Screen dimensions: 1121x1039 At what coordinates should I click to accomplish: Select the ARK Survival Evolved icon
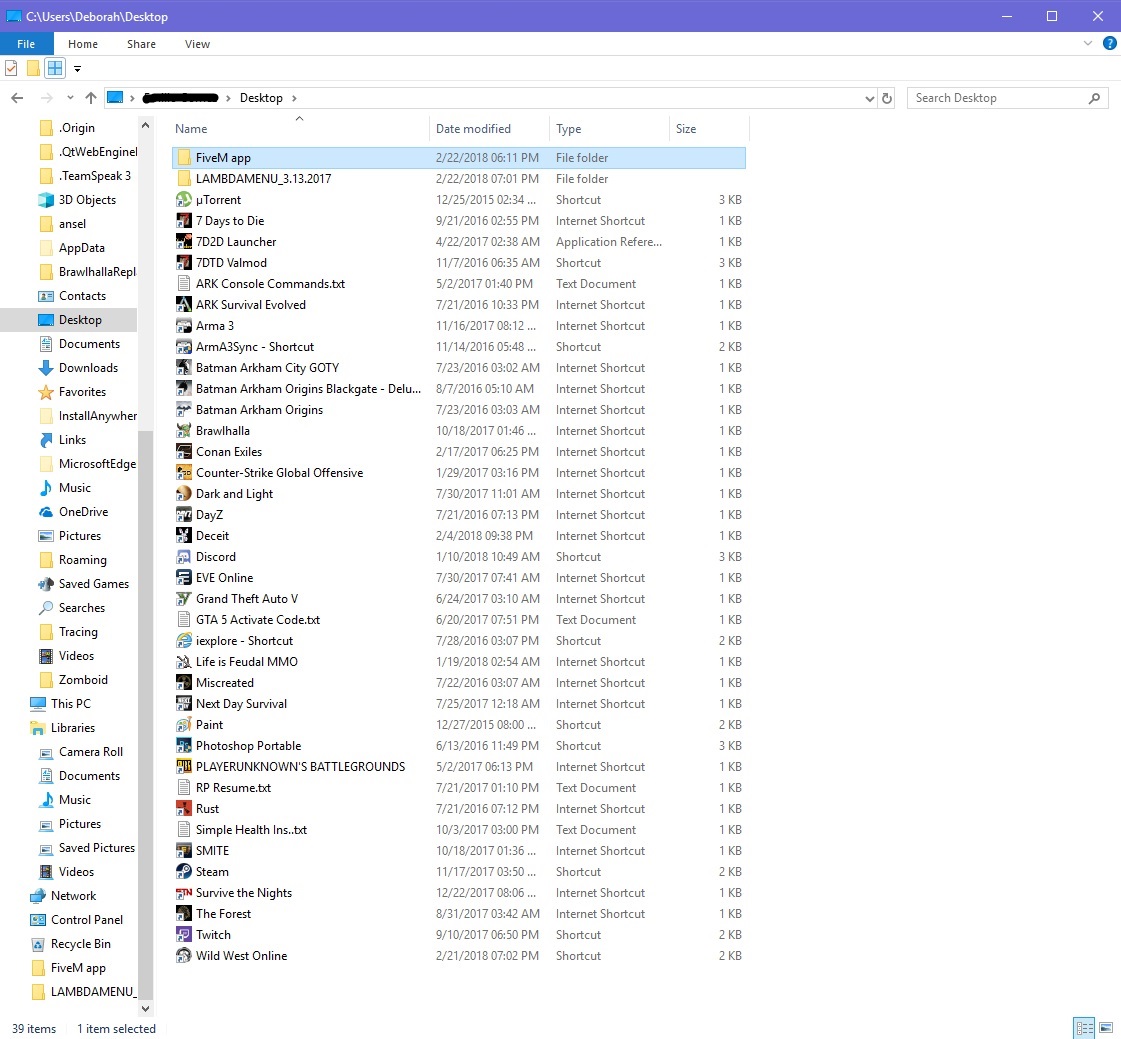coord(184,305)
